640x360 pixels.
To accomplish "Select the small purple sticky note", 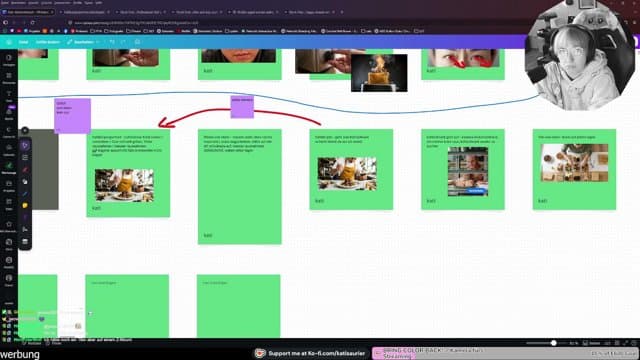I will pyautogui.click(x=242, y=107).
